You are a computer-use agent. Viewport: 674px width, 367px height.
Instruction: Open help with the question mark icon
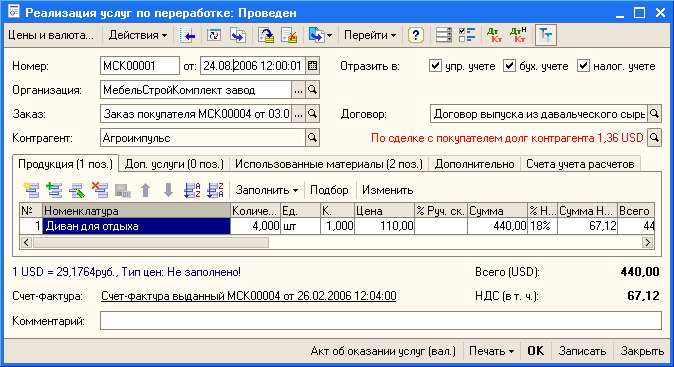[x=415, y=35]
